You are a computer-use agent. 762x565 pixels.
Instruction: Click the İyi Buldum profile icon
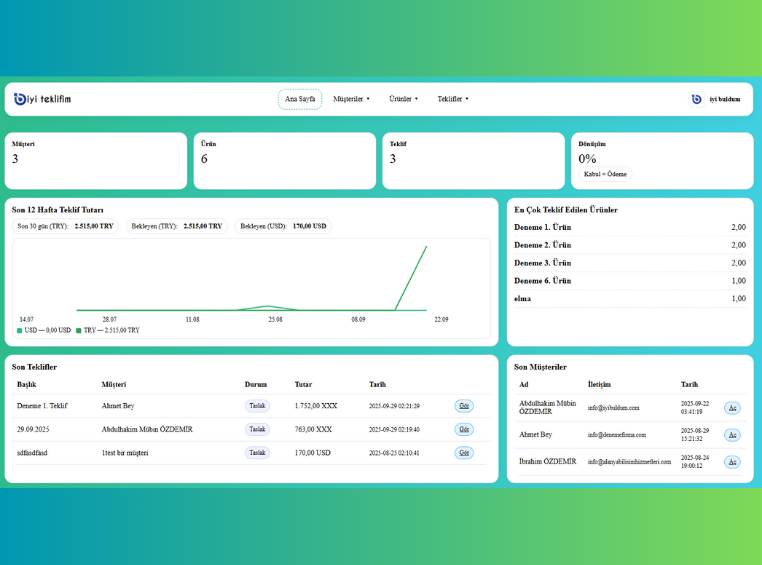pyautogui.click(x=696, y=99)
